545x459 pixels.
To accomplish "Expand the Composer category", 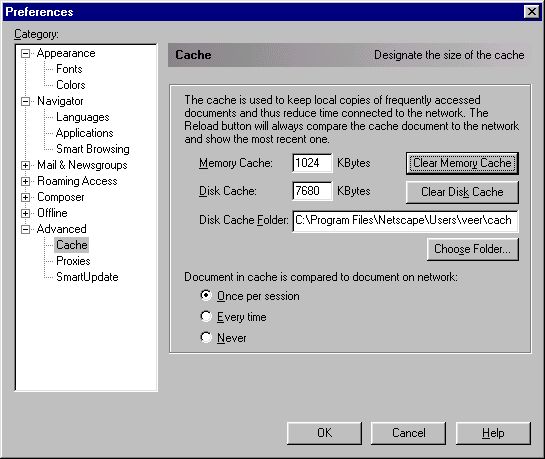I will point(25,197).
